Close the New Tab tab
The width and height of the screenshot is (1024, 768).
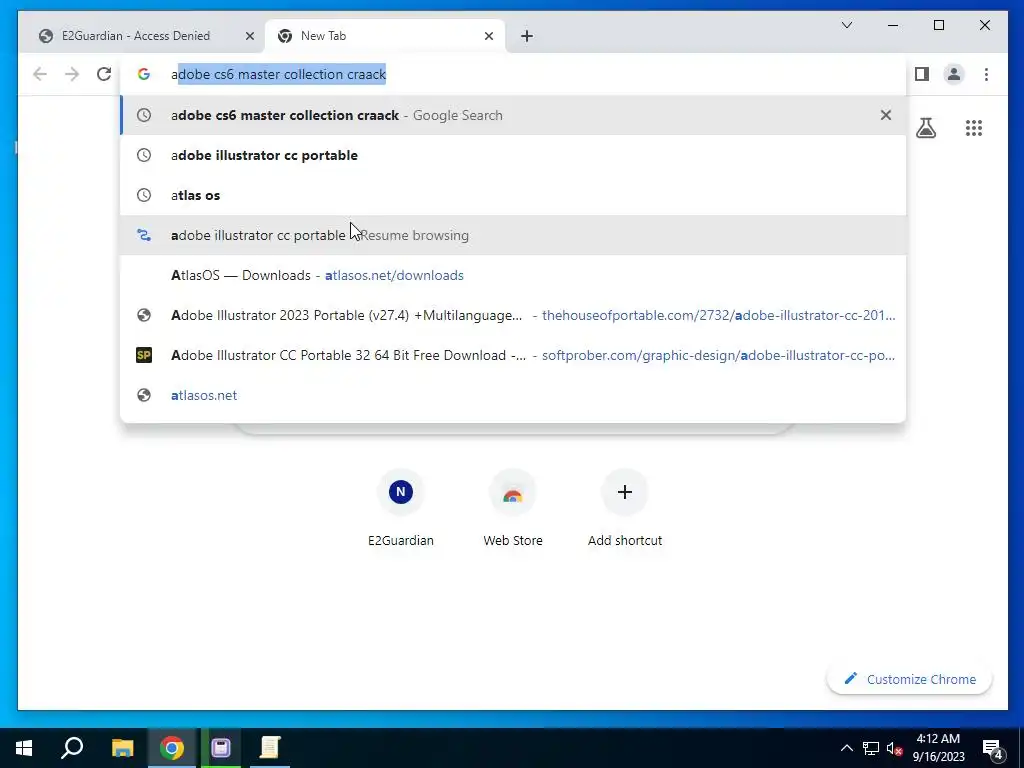(488, 37)
